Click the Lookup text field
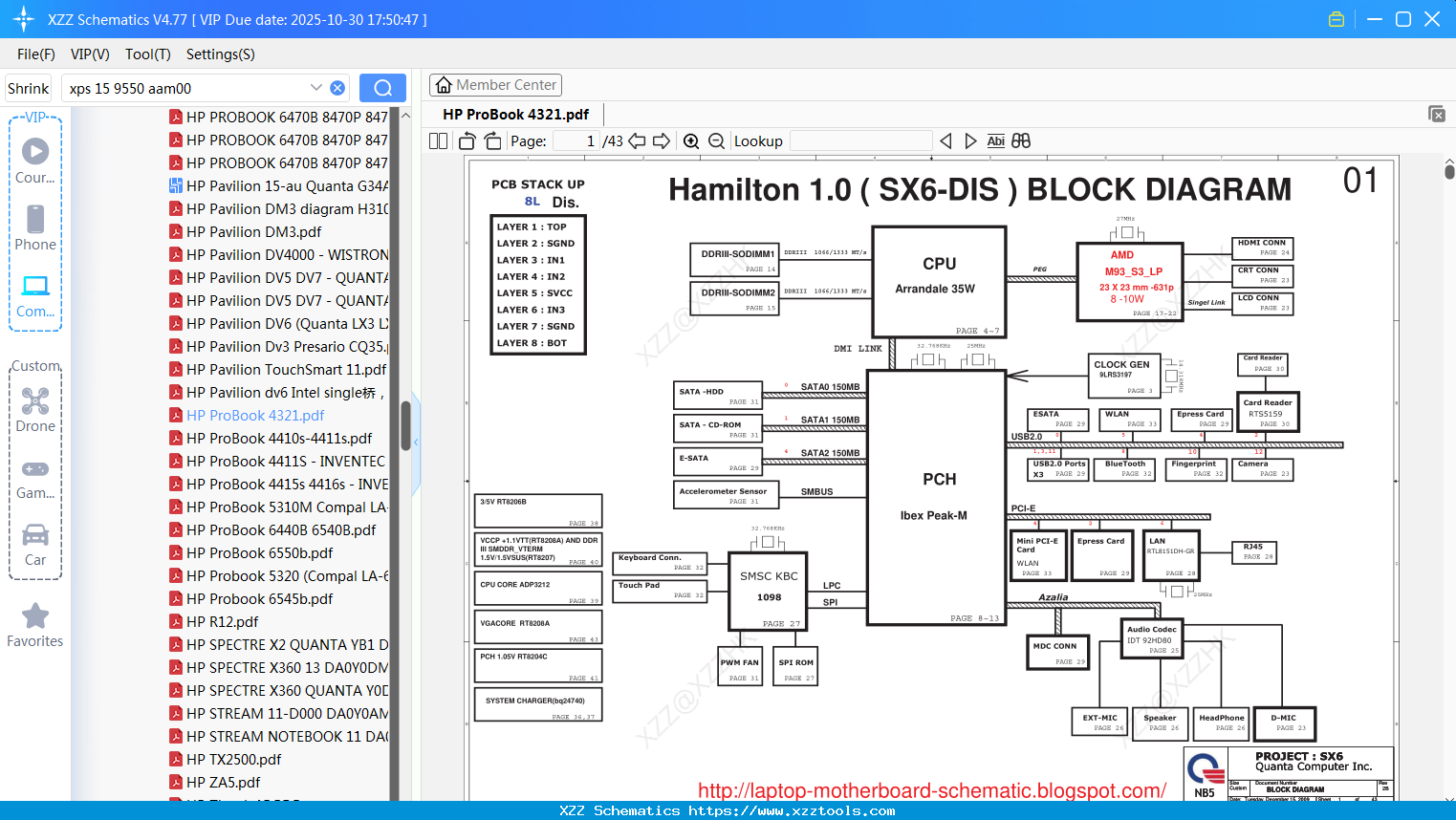 861,140
